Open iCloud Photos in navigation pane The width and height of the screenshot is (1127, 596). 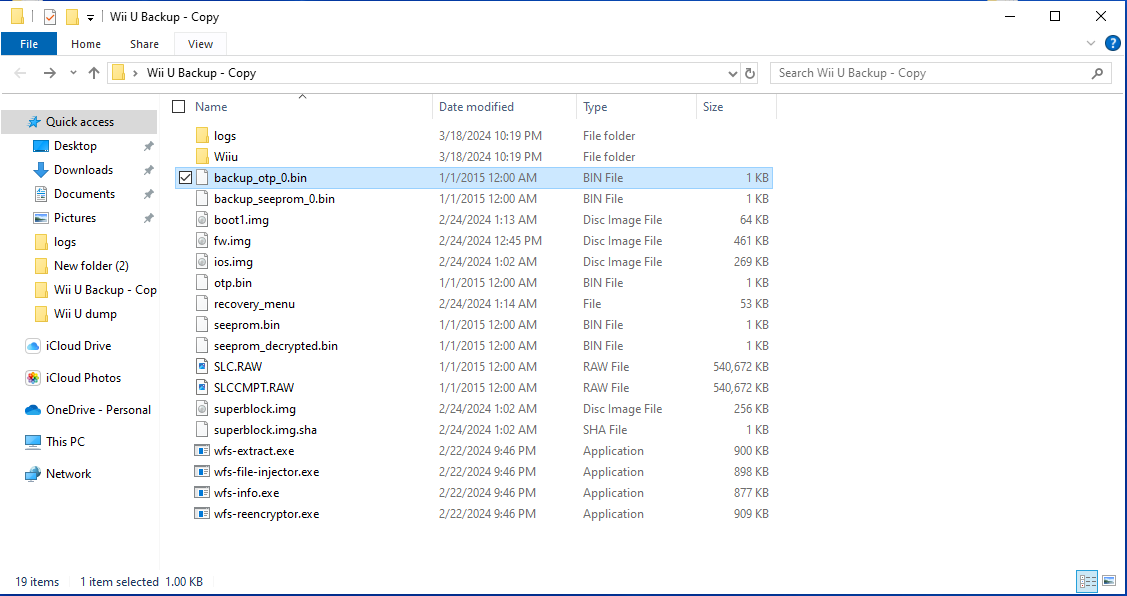point(83,378)
